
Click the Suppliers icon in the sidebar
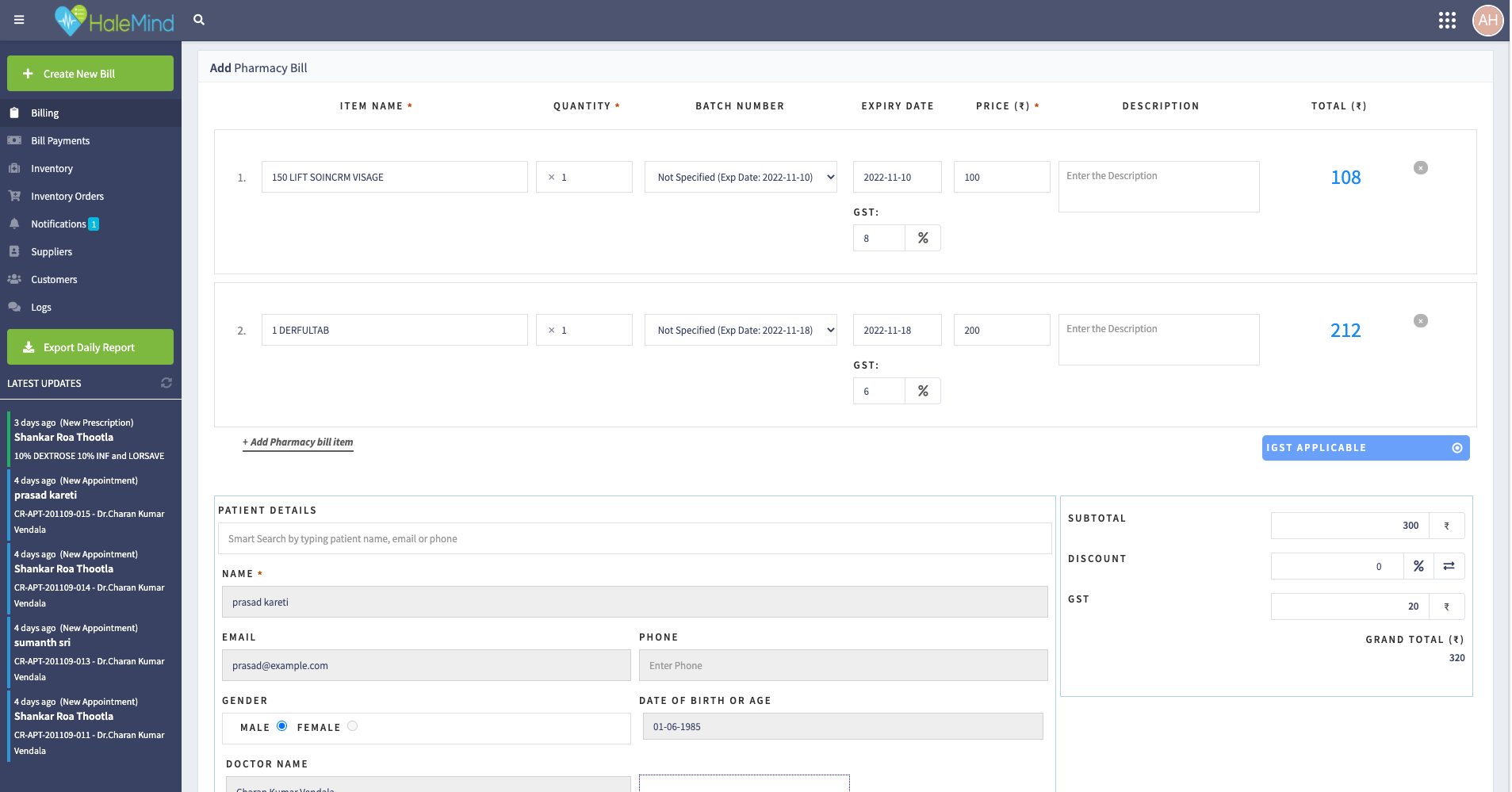(14, 251)
